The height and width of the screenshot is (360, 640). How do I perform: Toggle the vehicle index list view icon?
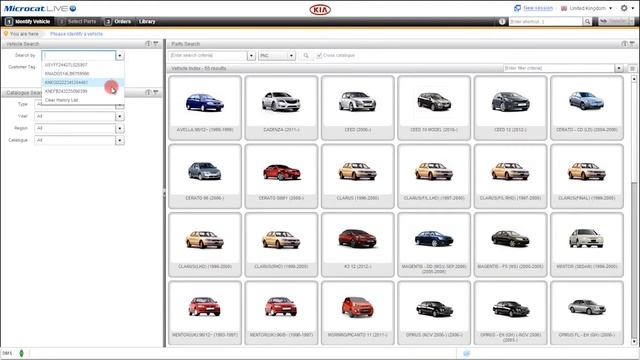(632, 68)
